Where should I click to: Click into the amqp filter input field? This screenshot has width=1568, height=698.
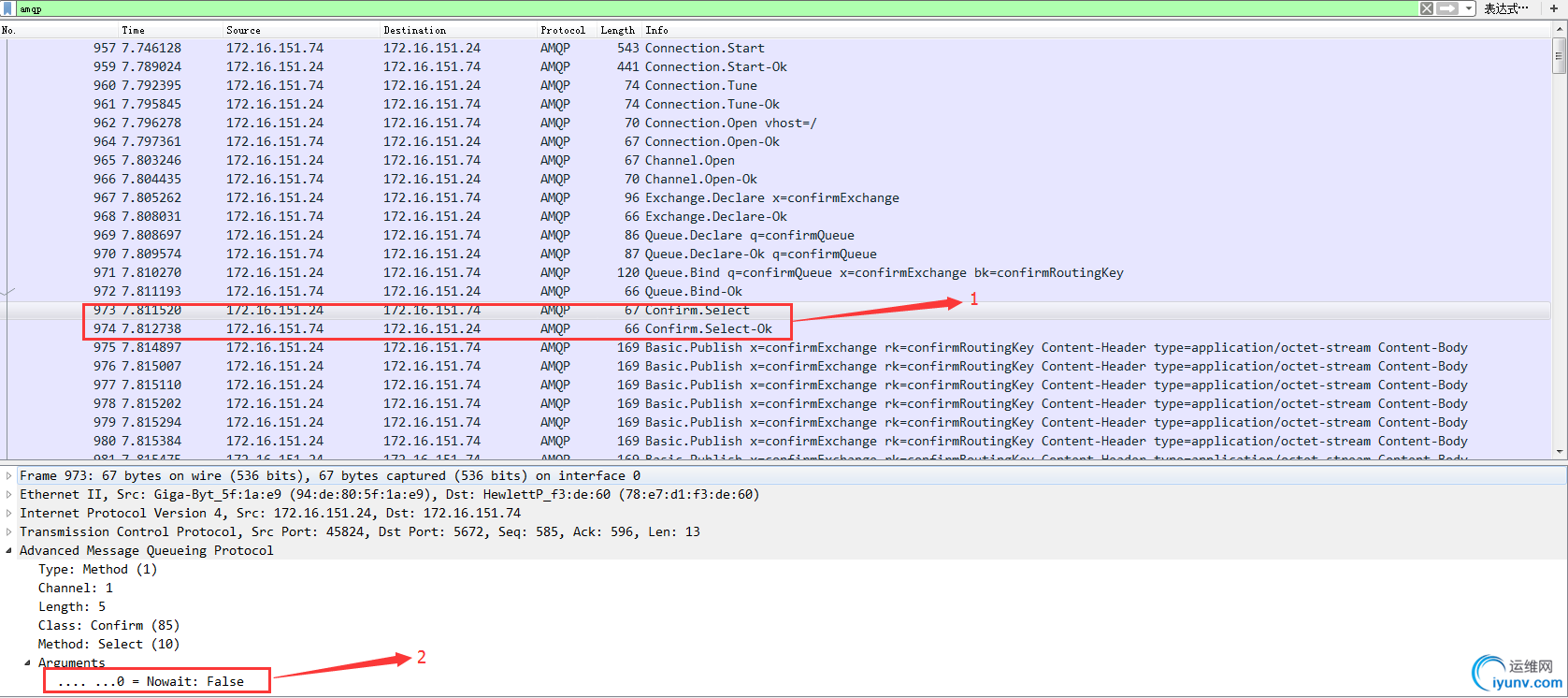tap(715, 8)
